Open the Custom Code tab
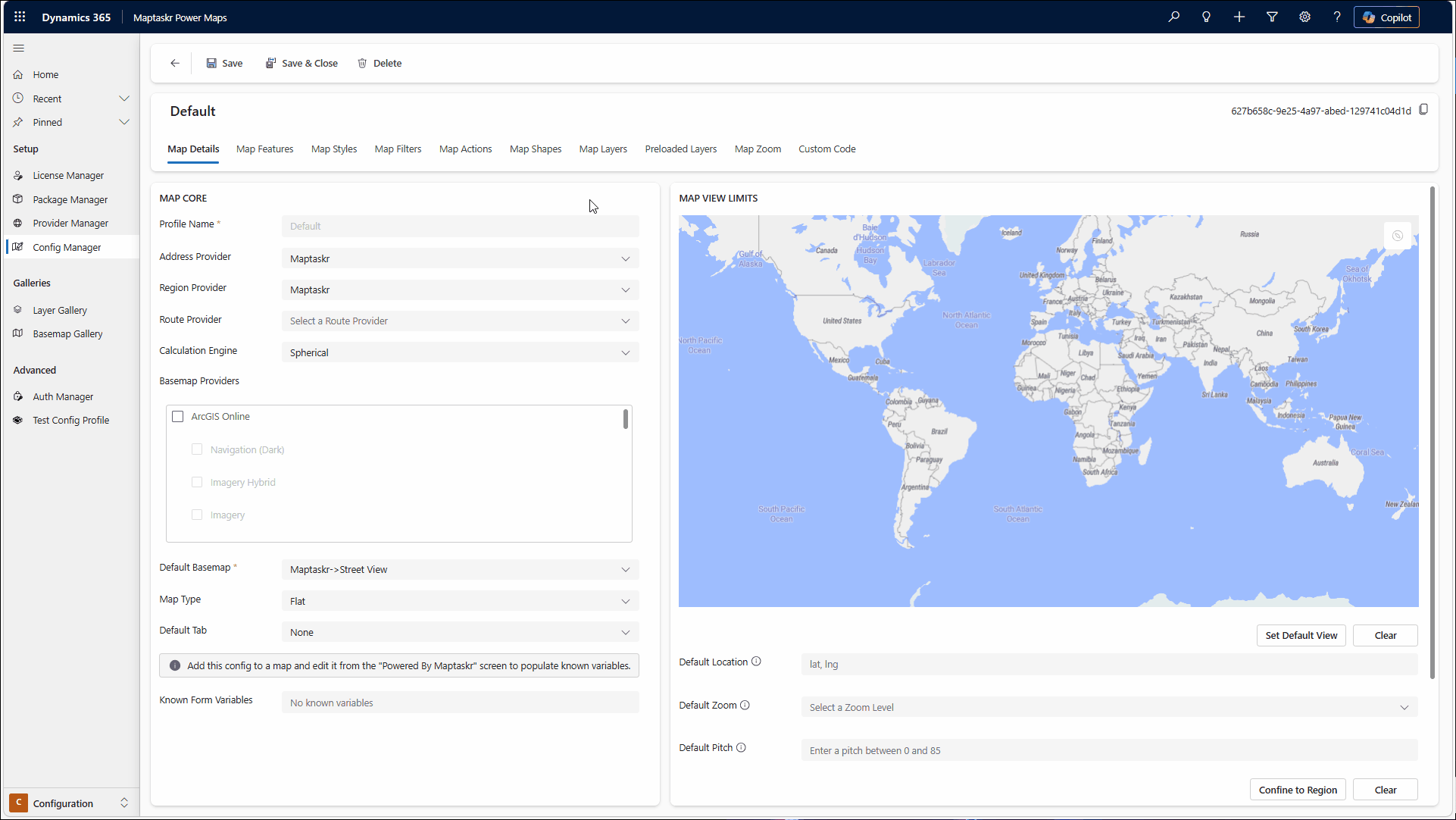The image size is (1456, 820). (826, 149)
